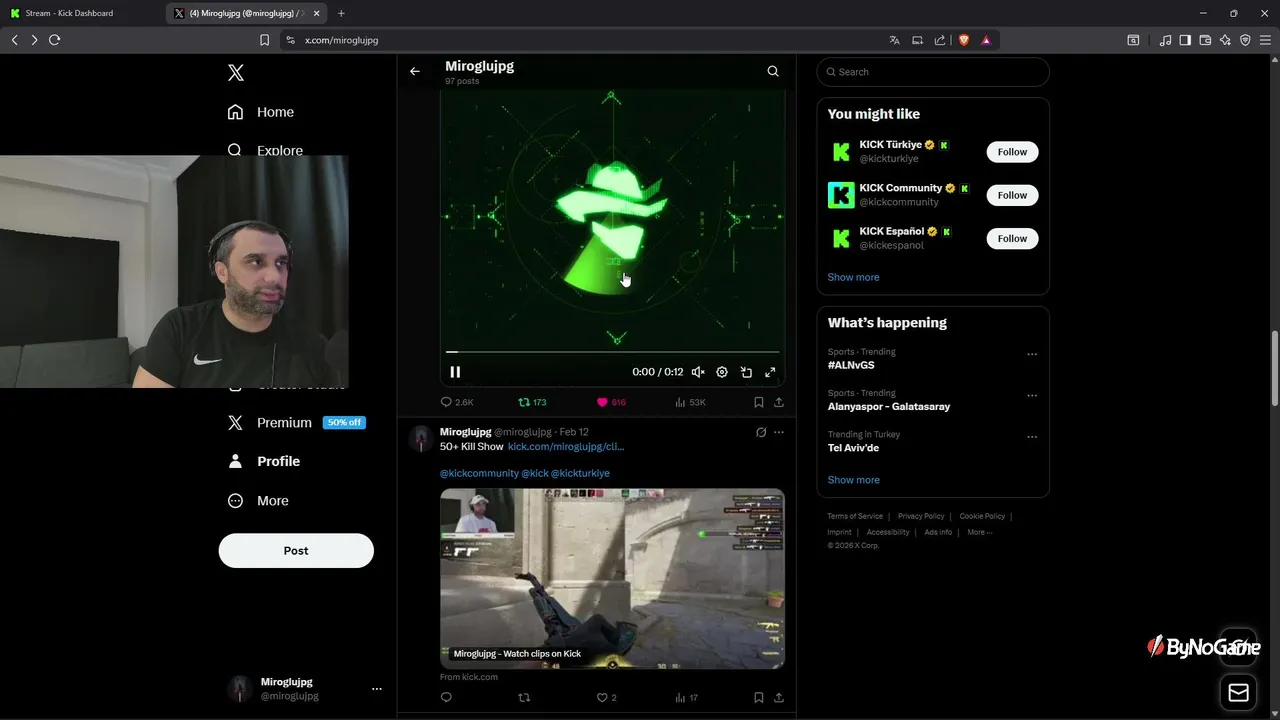The image size is (1280, 720).
Task: Open More menu in sidebar
Action: pyautogui.click(x=259, y=501)
